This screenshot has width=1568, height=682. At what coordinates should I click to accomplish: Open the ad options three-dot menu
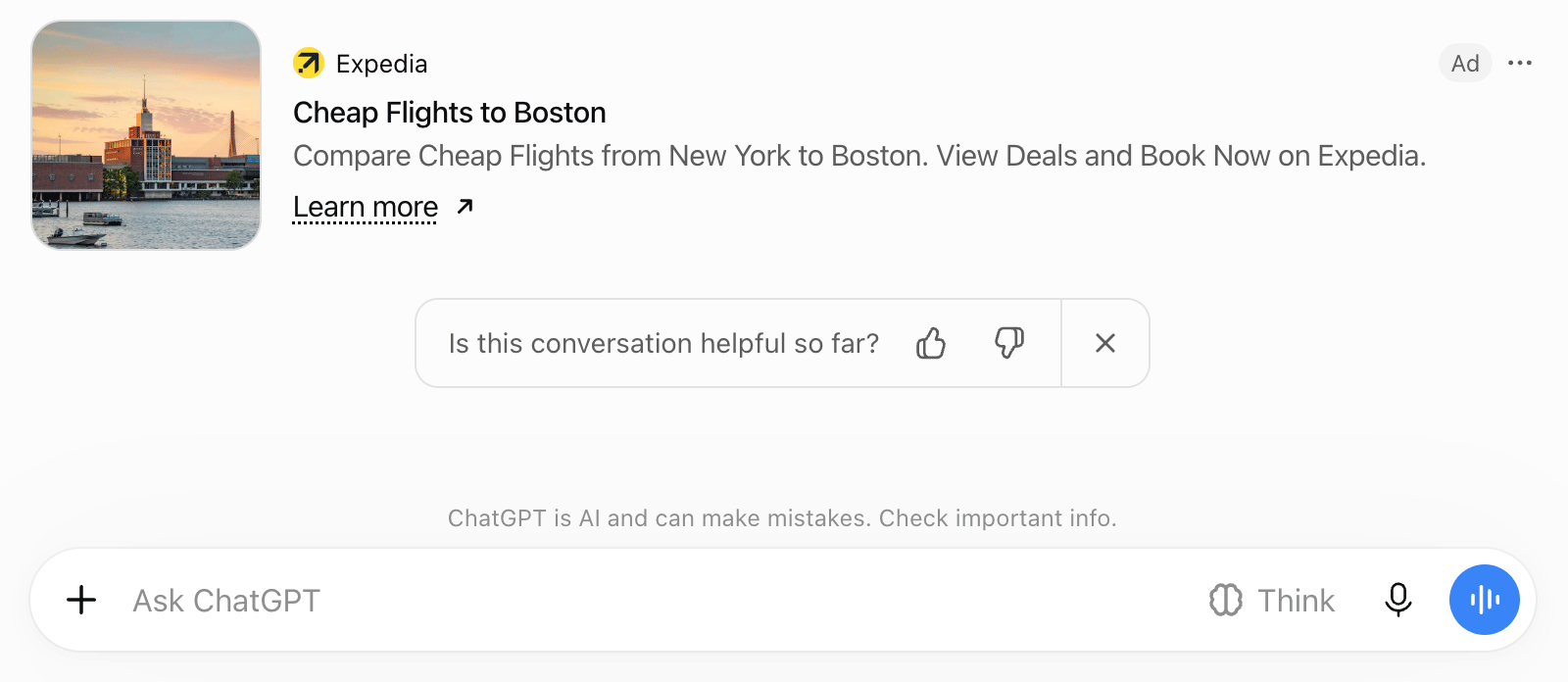pos(1520,63)
